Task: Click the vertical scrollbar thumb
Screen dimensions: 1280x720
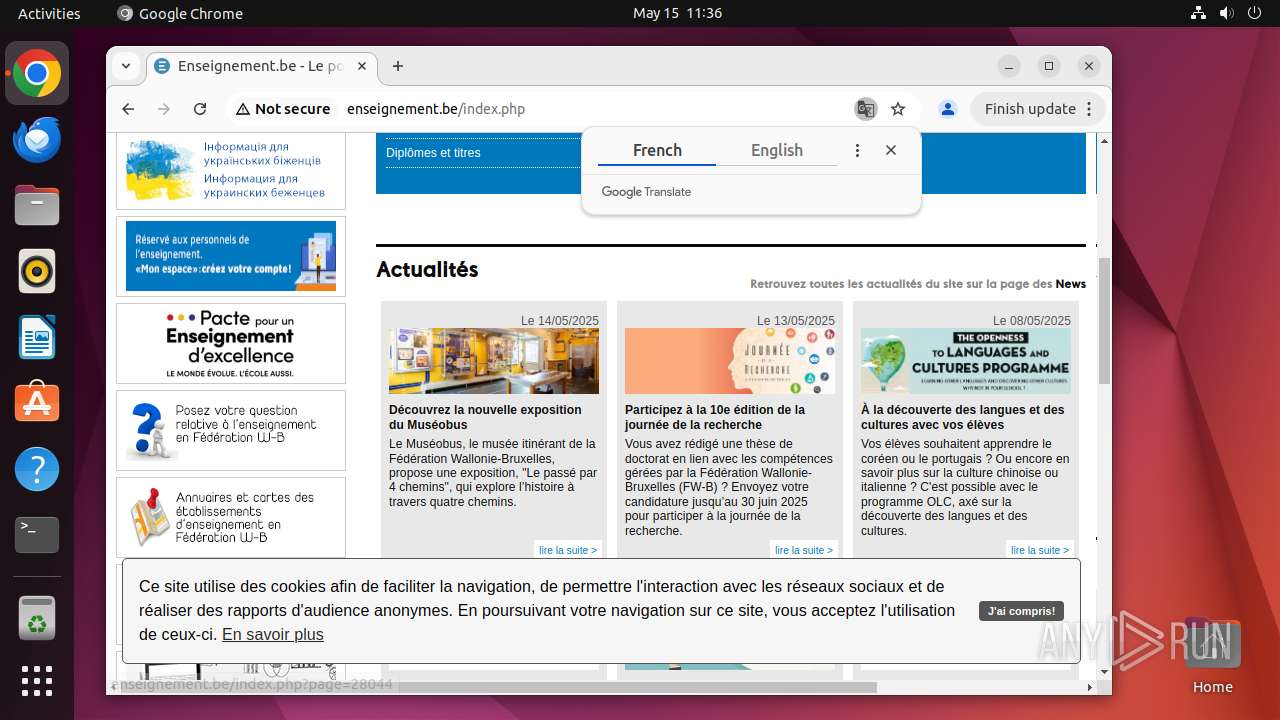Action: click(1104, 321)
